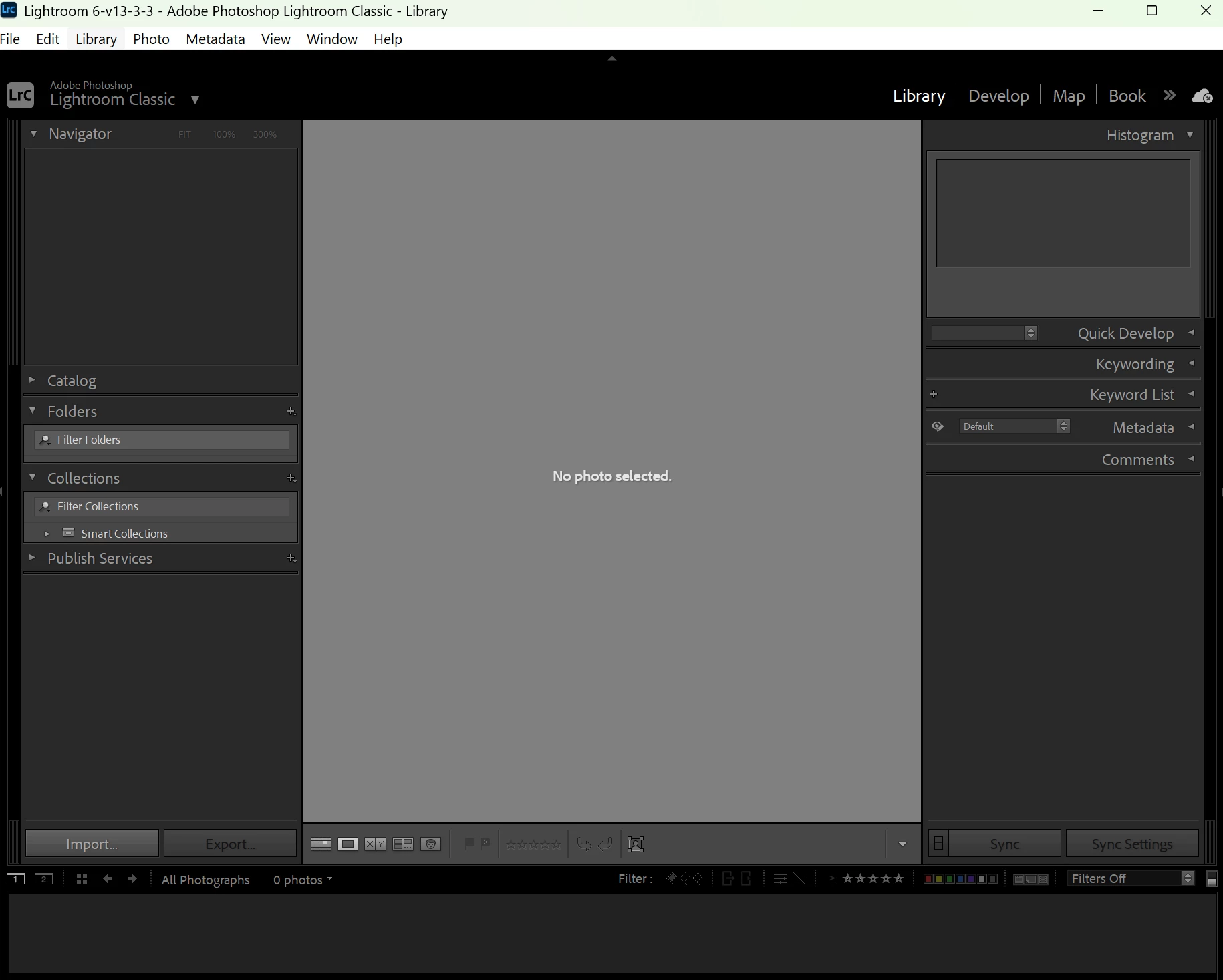Click the Import button

pos(92,844)
